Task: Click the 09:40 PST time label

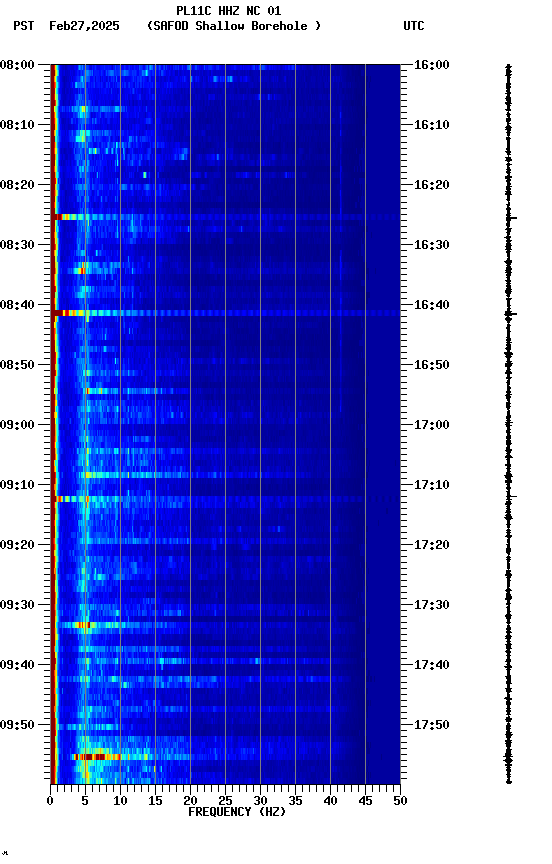Action: point(17,666)
